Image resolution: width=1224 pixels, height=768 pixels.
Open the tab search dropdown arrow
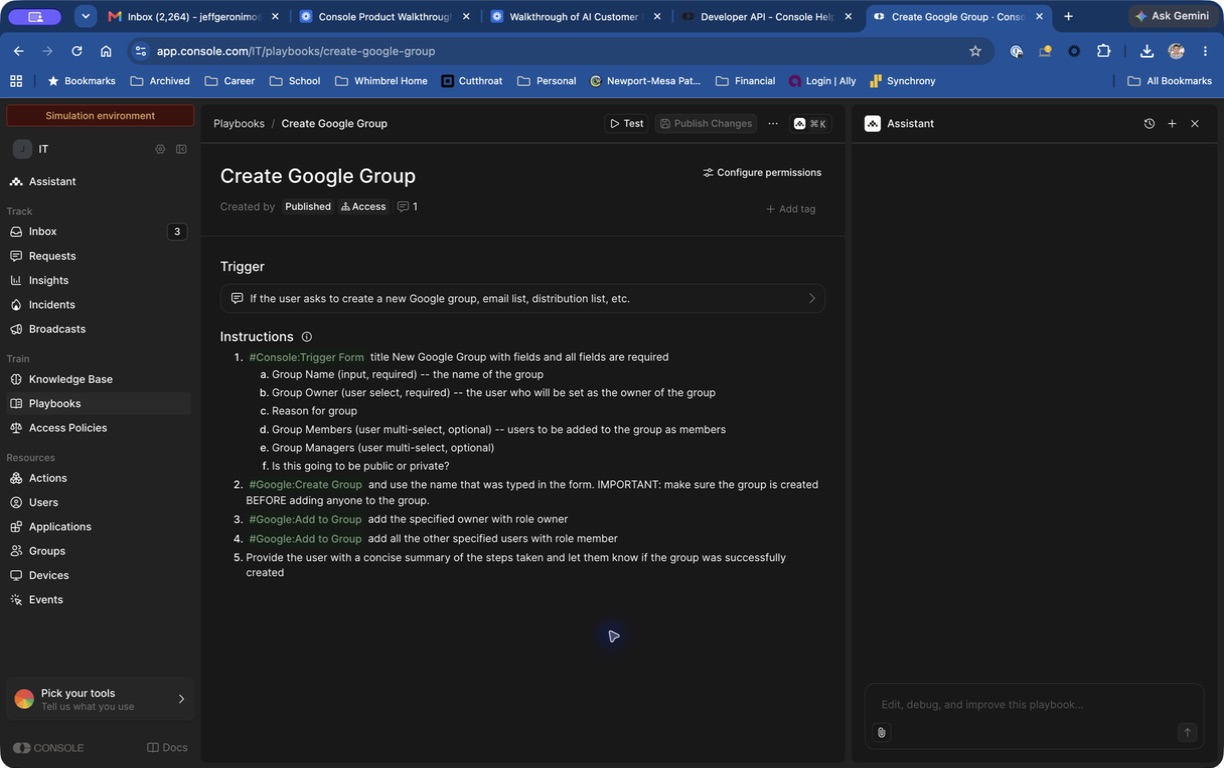click(x=85, y=16)
